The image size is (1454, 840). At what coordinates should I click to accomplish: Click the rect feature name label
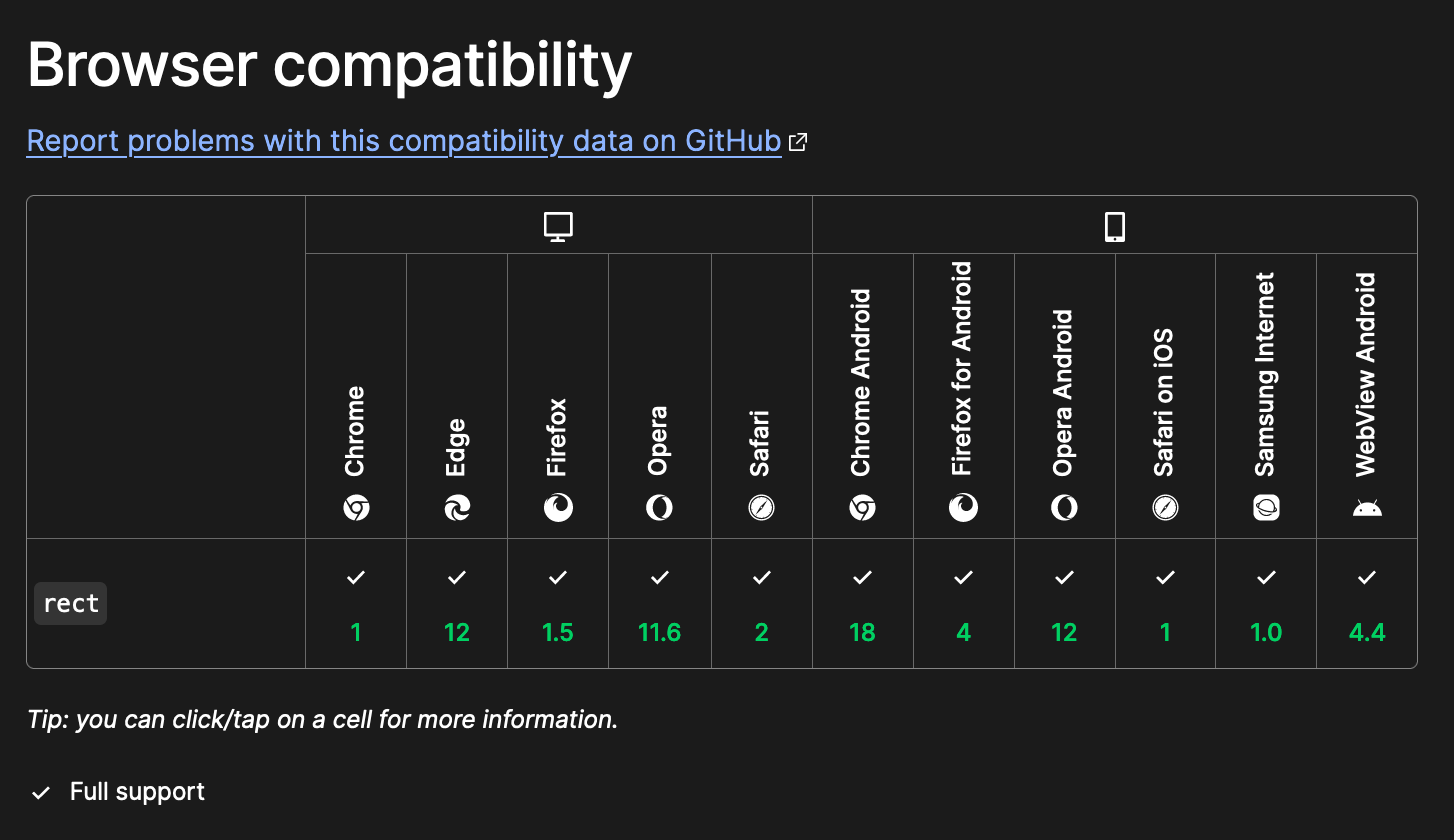pos(71,604)
